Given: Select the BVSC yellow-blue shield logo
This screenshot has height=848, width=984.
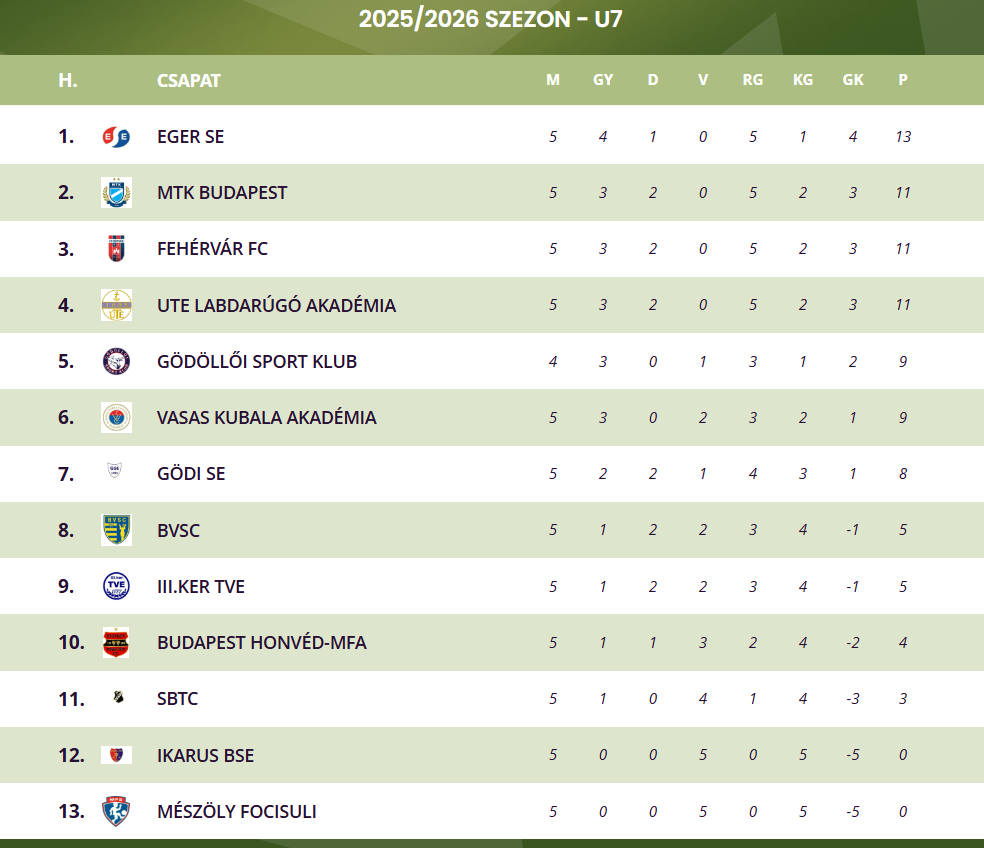Looking at the screenshot, I should coord(116,530).
